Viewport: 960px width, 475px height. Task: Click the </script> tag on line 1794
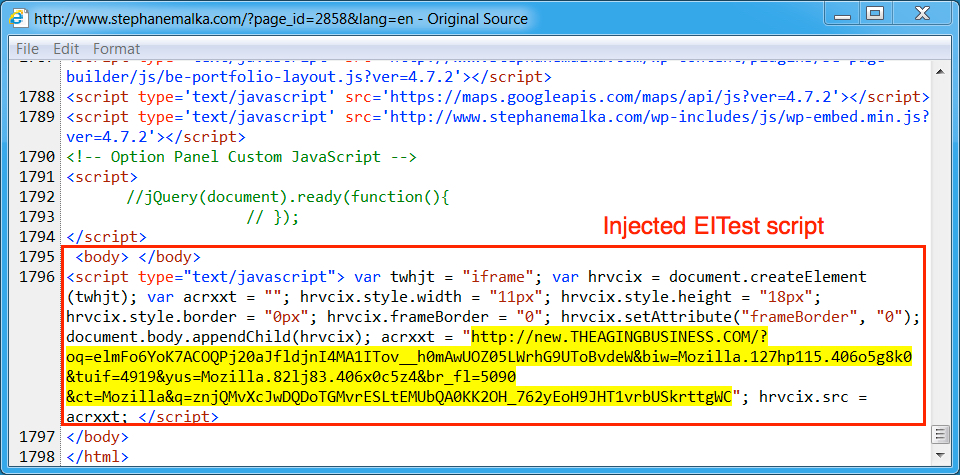coord(107,237)
